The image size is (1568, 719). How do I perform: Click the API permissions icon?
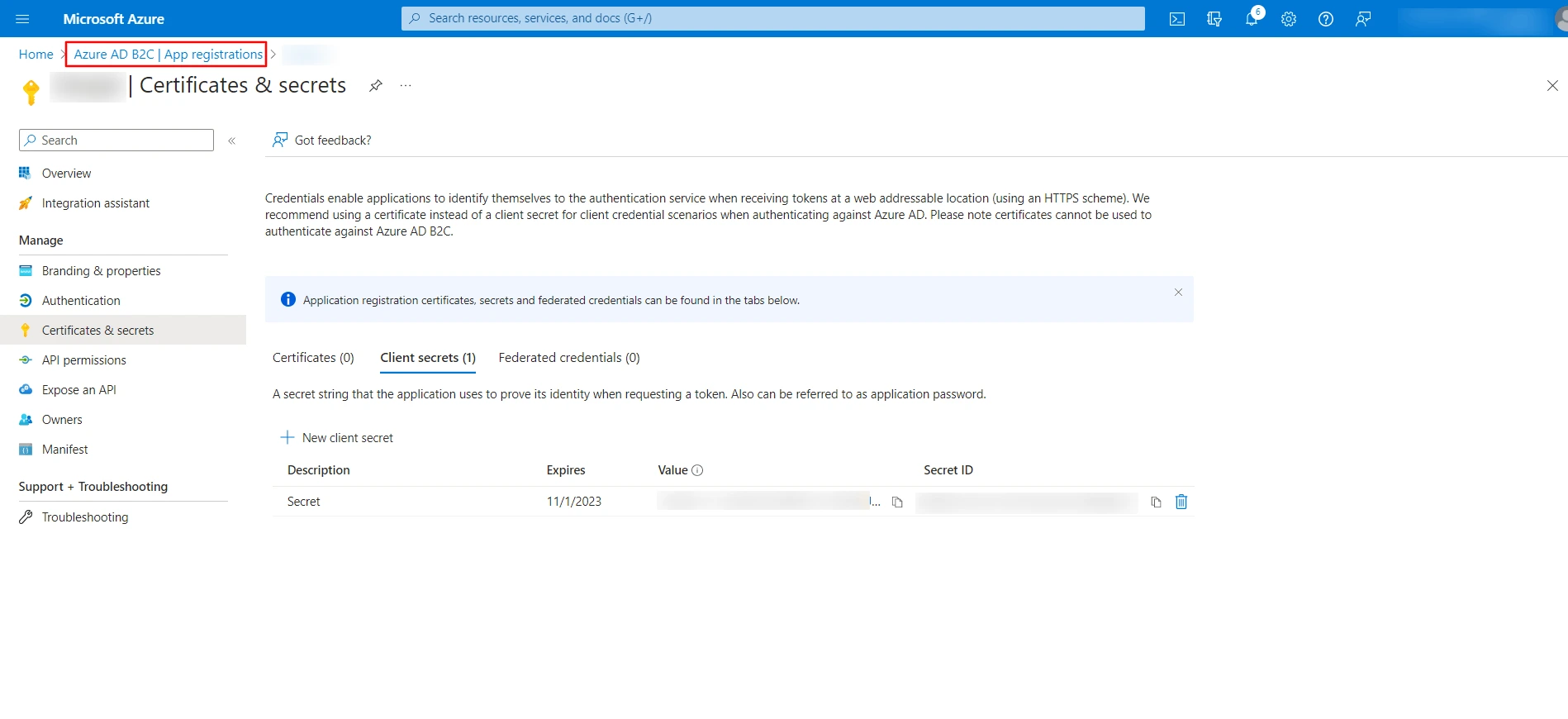[x=26, y=360]
